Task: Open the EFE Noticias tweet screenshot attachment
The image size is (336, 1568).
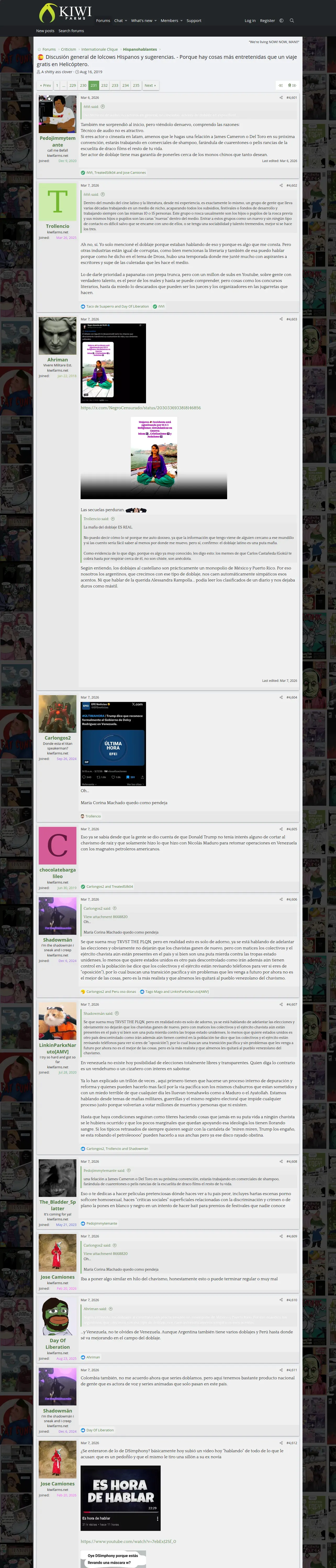Action: (x=113, y=744)
